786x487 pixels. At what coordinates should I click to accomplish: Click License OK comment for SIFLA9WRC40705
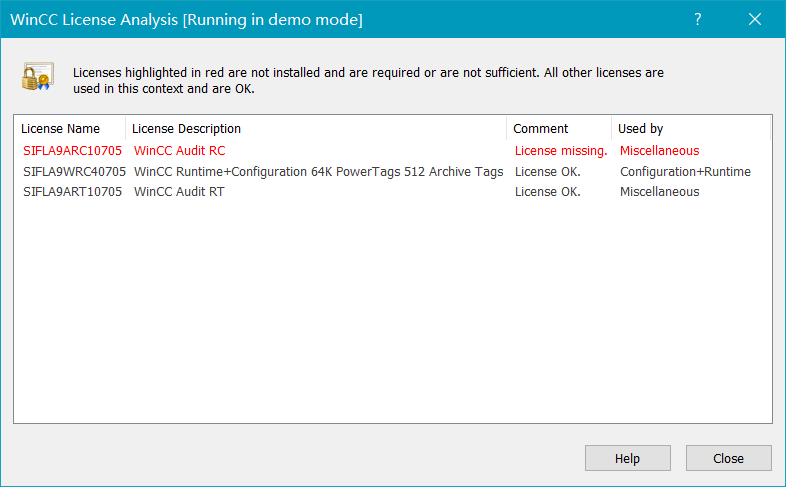pos(548,172)
